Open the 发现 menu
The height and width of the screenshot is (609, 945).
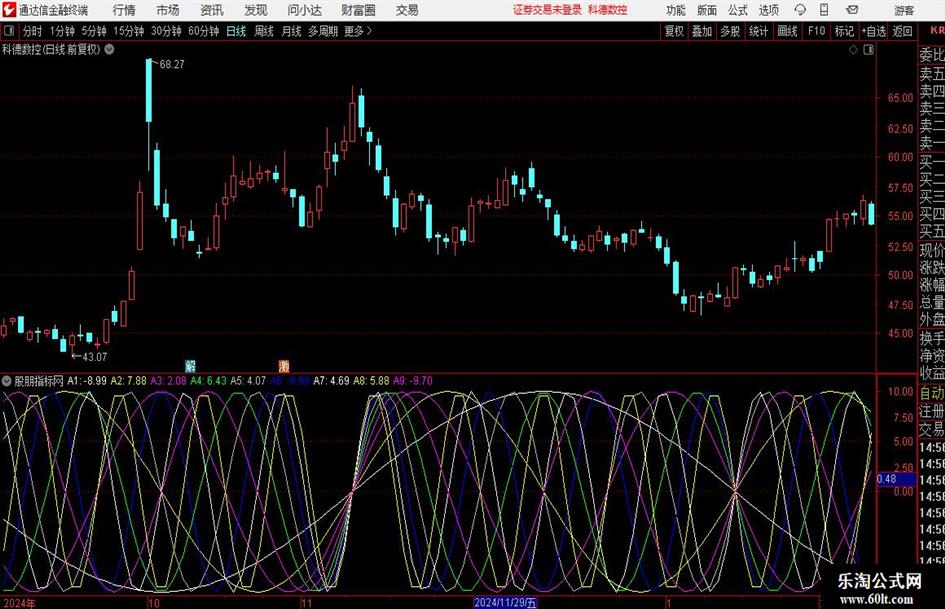[256, 10]
